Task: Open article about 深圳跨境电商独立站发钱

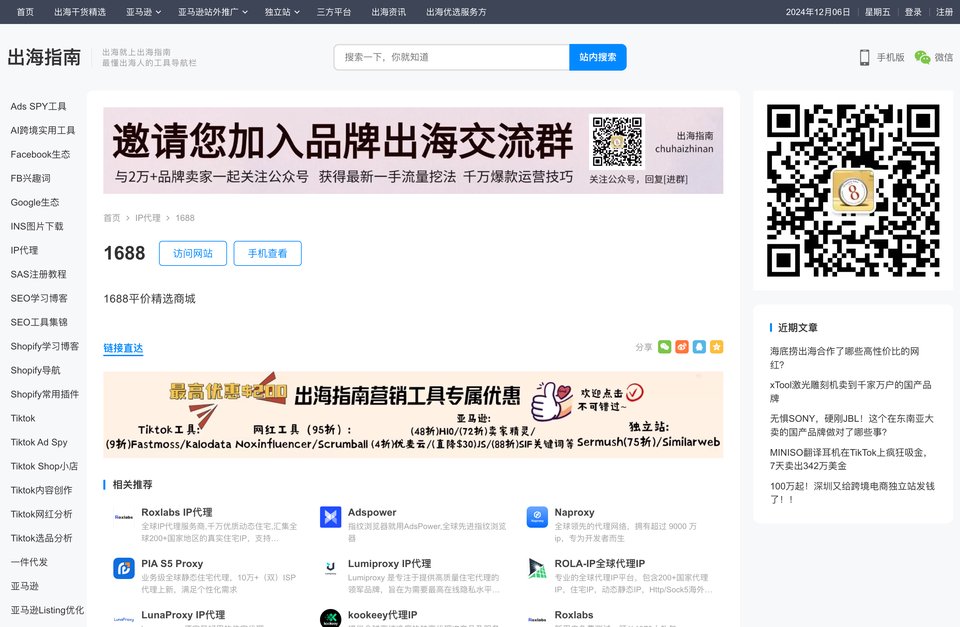Action: click(852, 492)
